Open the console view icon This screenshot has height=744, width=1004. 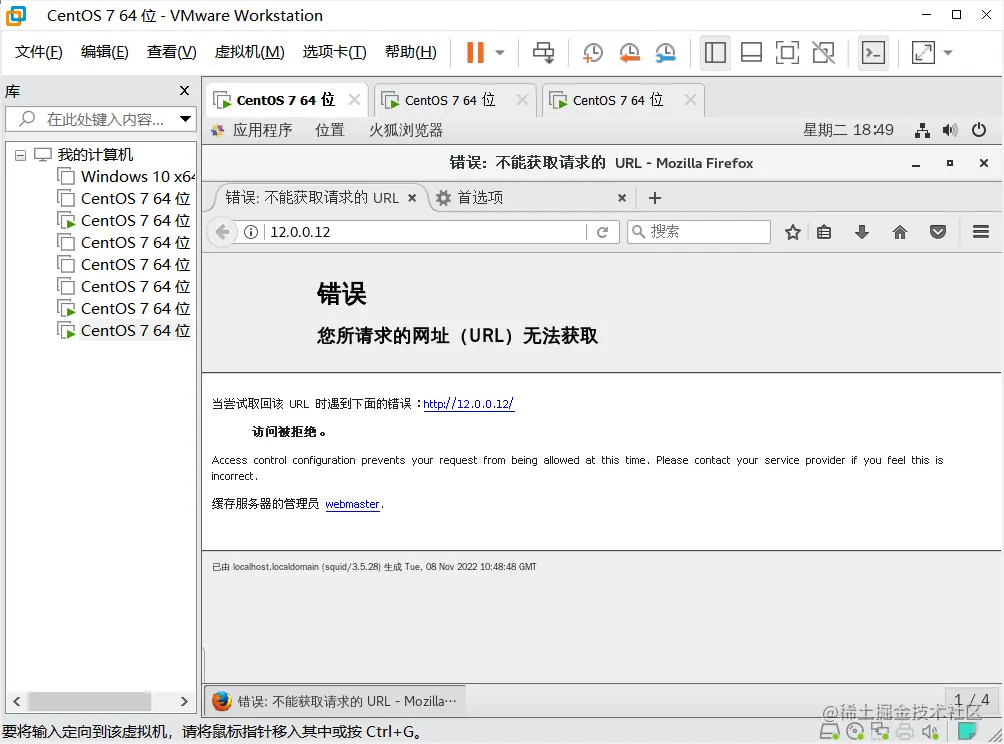click(873, 53)
